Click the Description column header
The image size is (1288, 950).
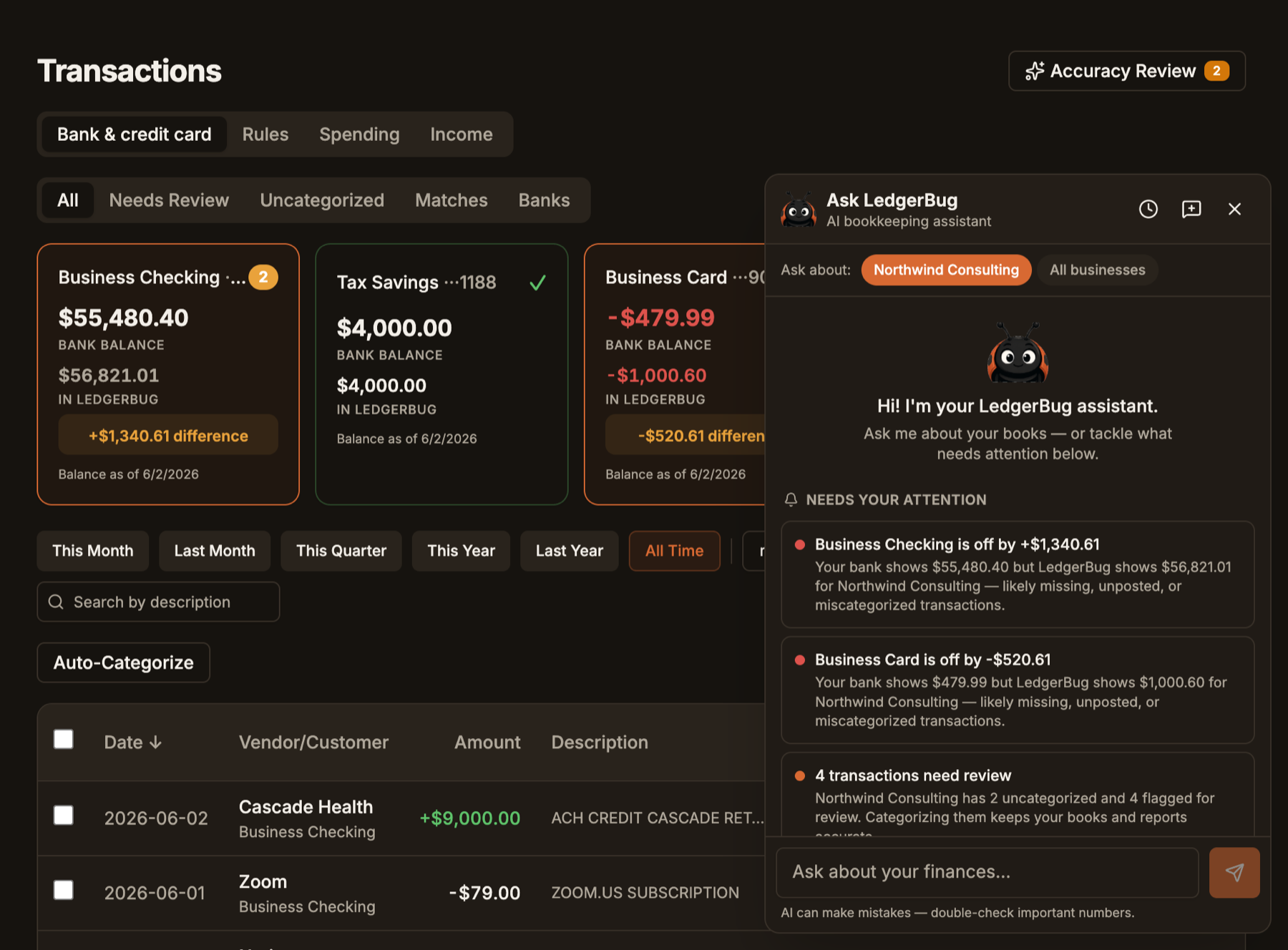pyautogui.click(x=600, y=743)
